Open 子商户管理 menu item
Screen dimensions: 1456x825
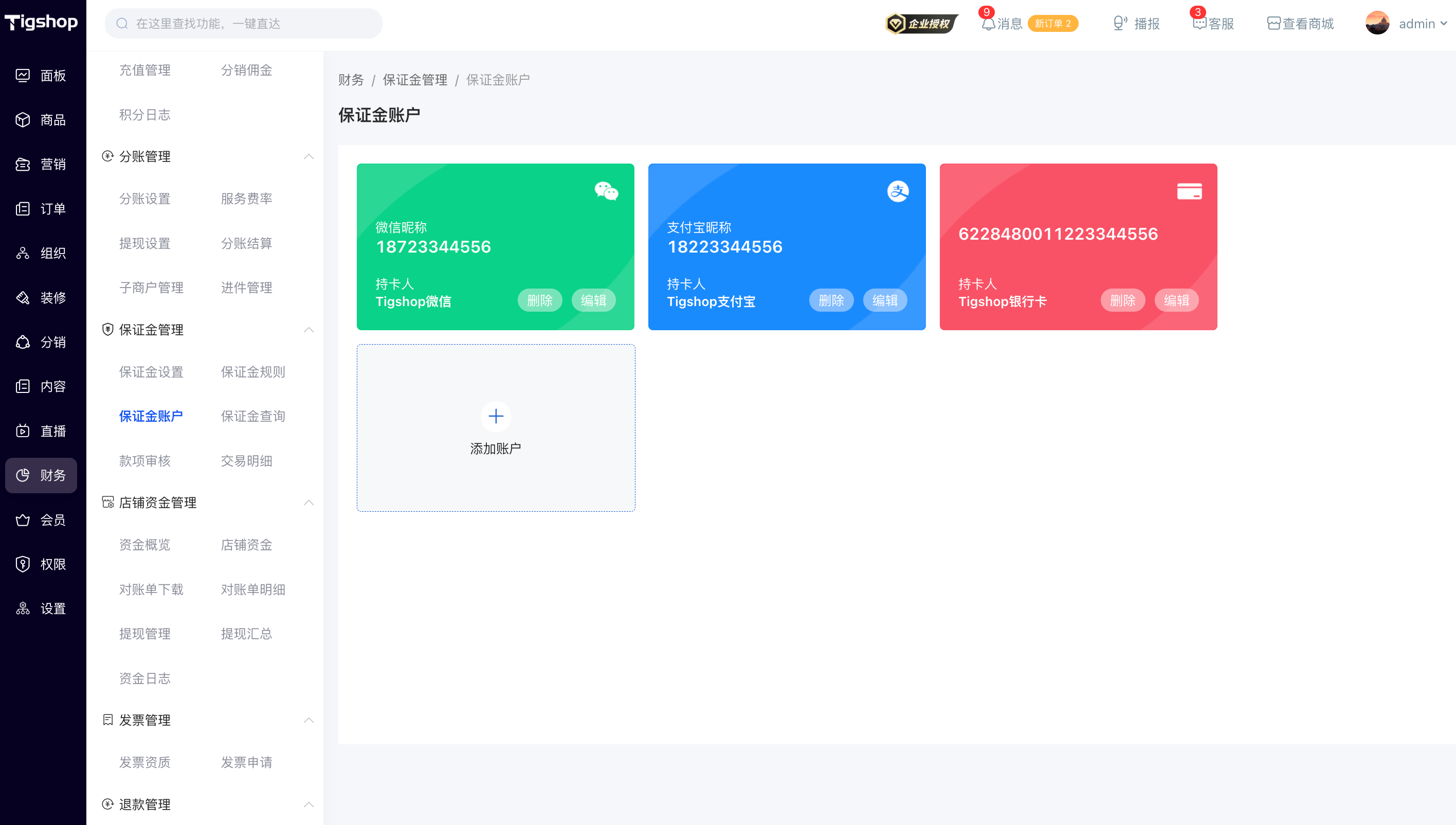coord(151,288)
